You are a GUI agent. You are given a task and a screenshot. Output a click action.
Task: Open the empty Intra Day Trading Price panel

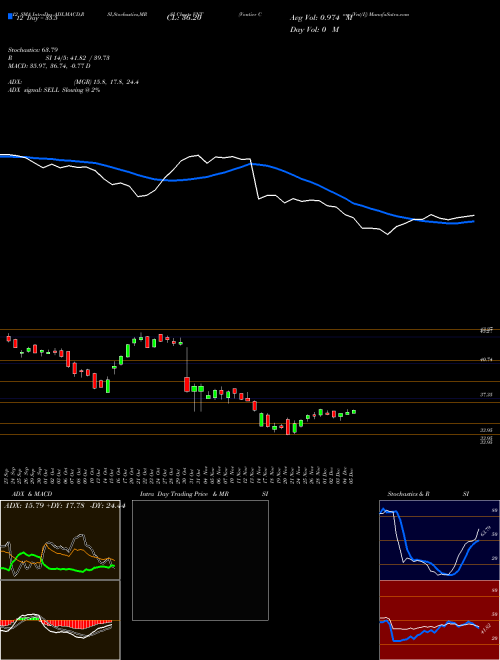point(200,560)
